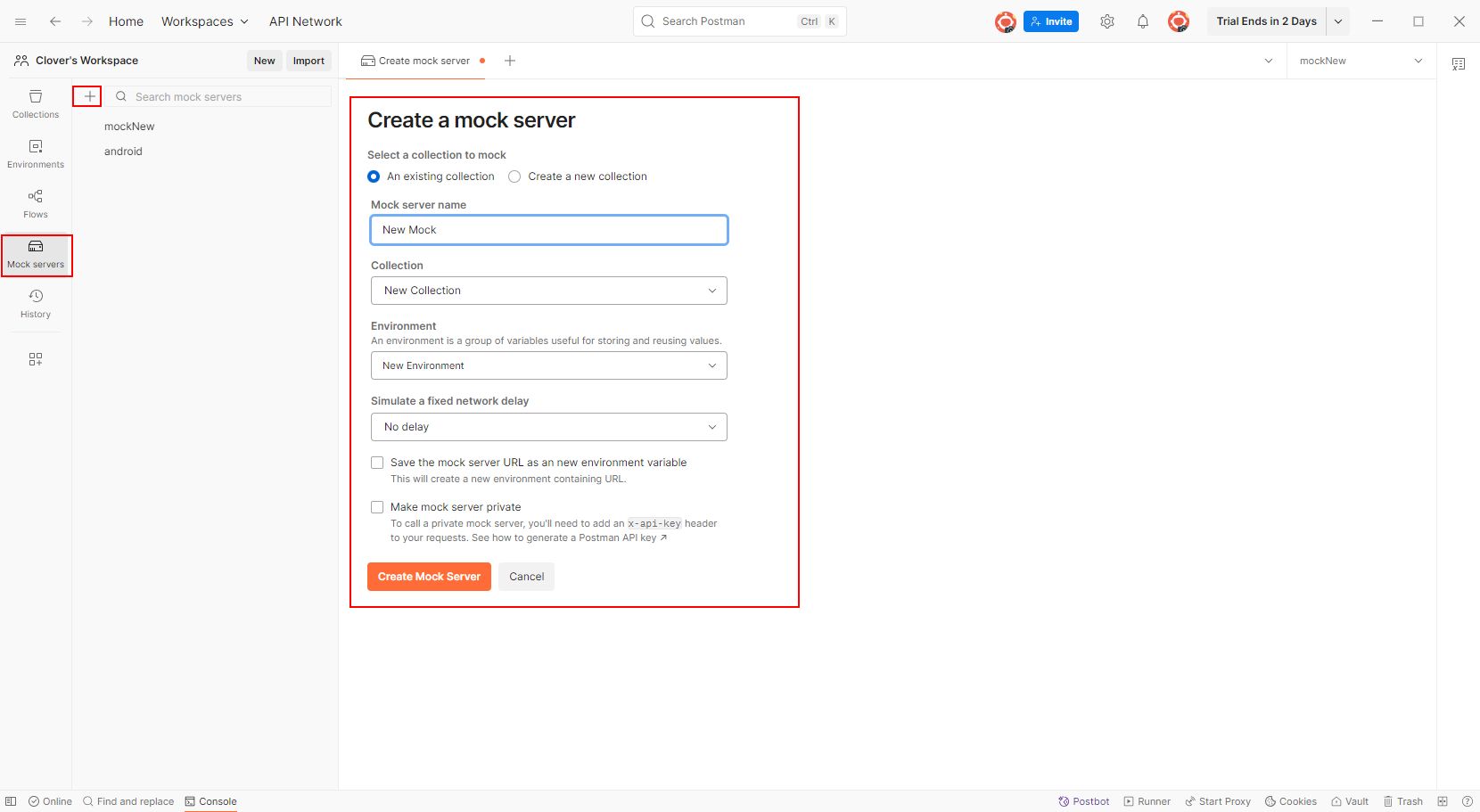
Task: Click the Trial Ends in 2 Days button
Action: [x=1266, y=21]
